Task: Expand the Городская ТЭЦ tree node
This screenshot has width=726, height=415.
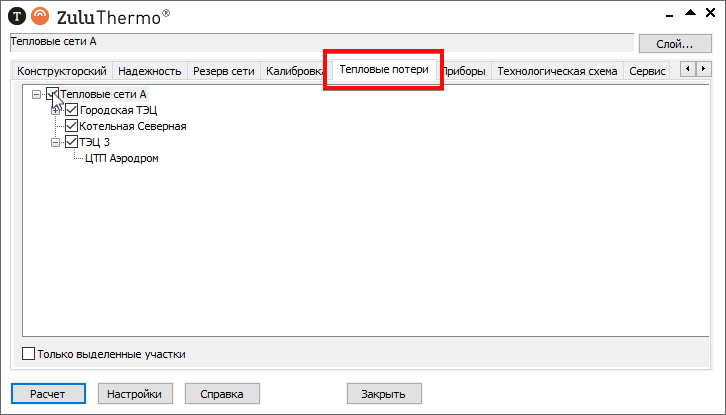Action: [x=56, y=110]
